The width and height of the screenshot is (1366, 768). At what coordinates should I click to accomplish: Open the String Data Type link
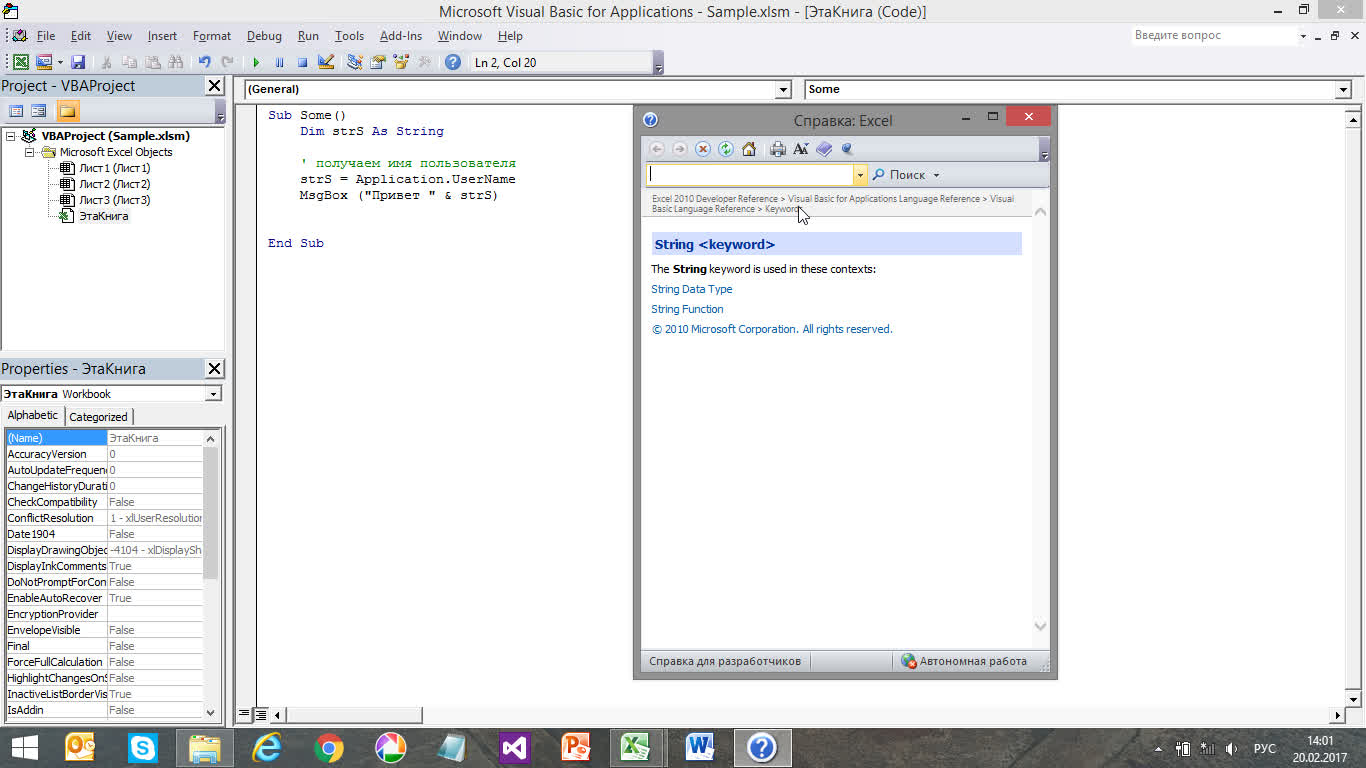pyautogui.click(x=692, y=289)
